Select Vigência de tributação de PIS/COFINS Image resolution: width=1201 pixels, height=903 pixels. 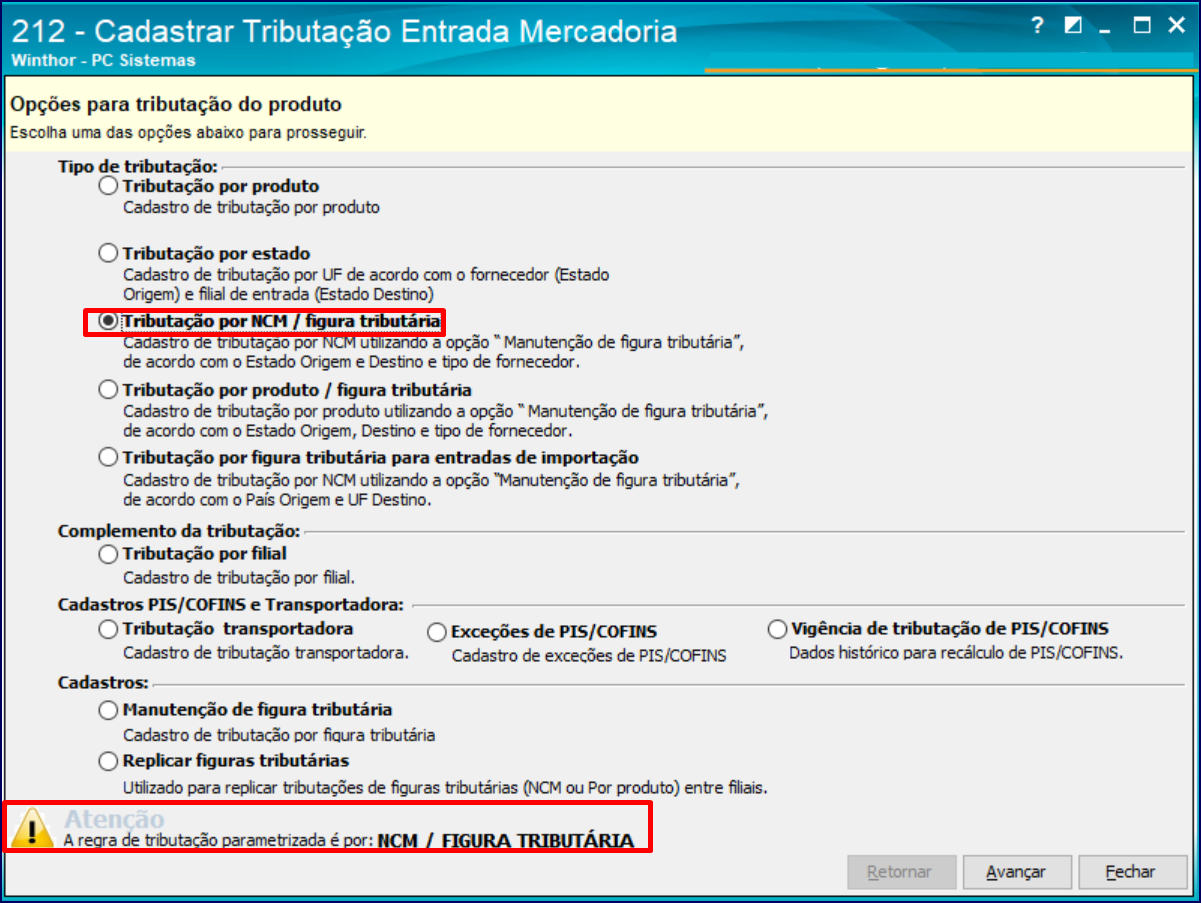[x=777, y=629]
